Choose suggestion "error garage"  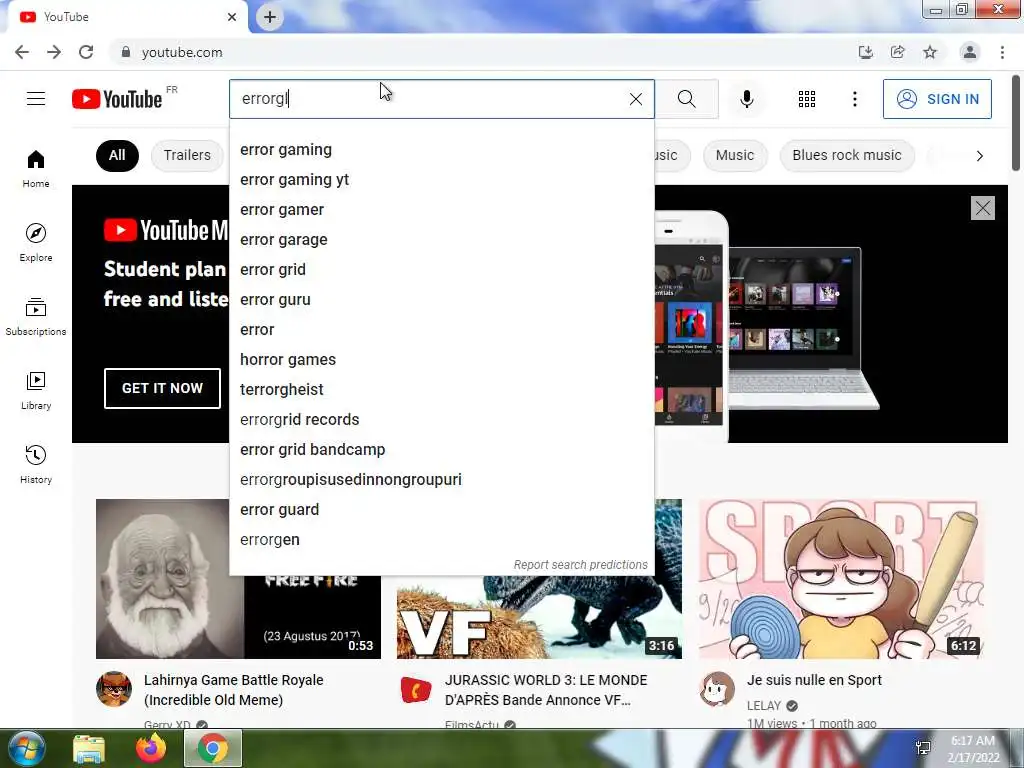click(441, 240)
